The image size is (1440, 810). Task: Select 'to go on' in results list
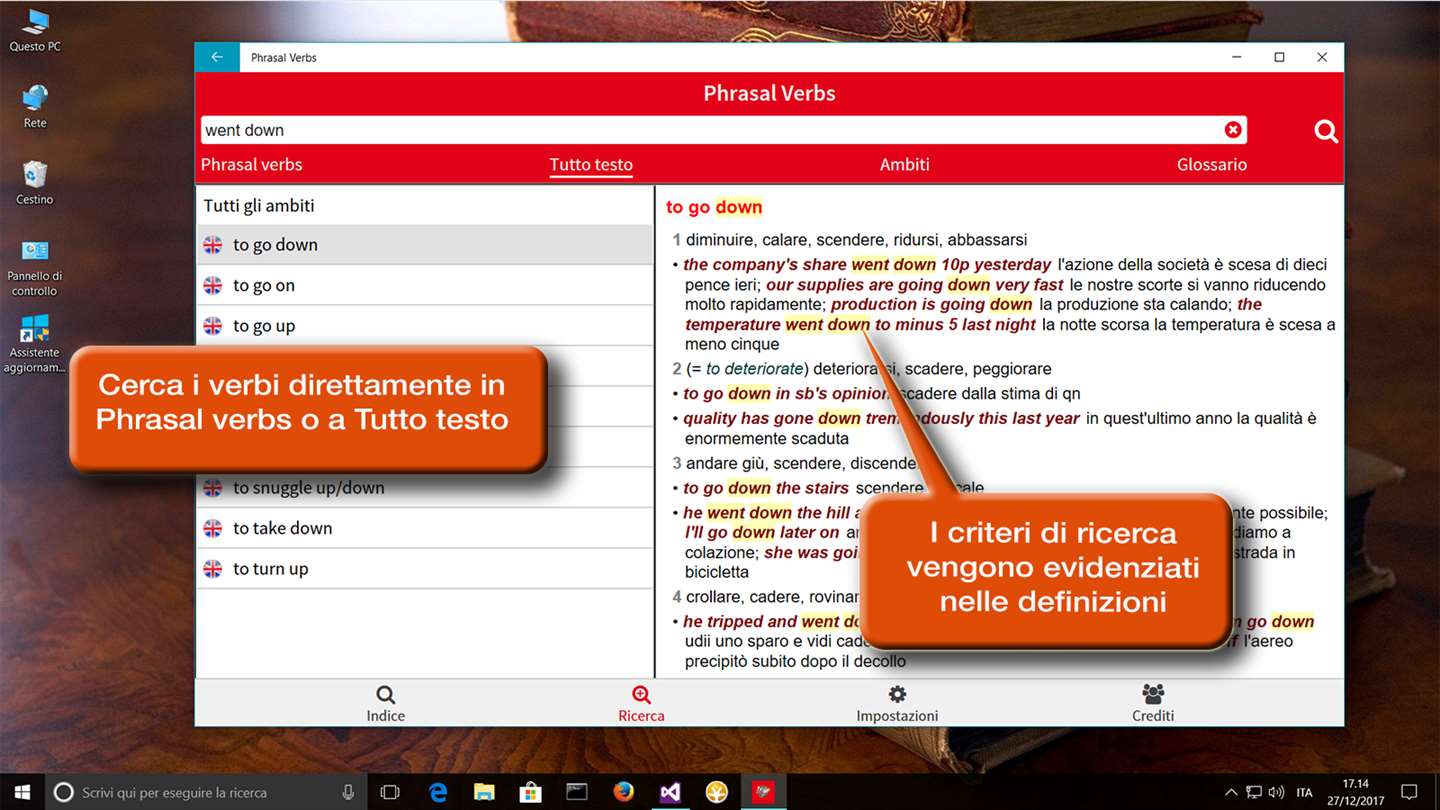[425, 285]
